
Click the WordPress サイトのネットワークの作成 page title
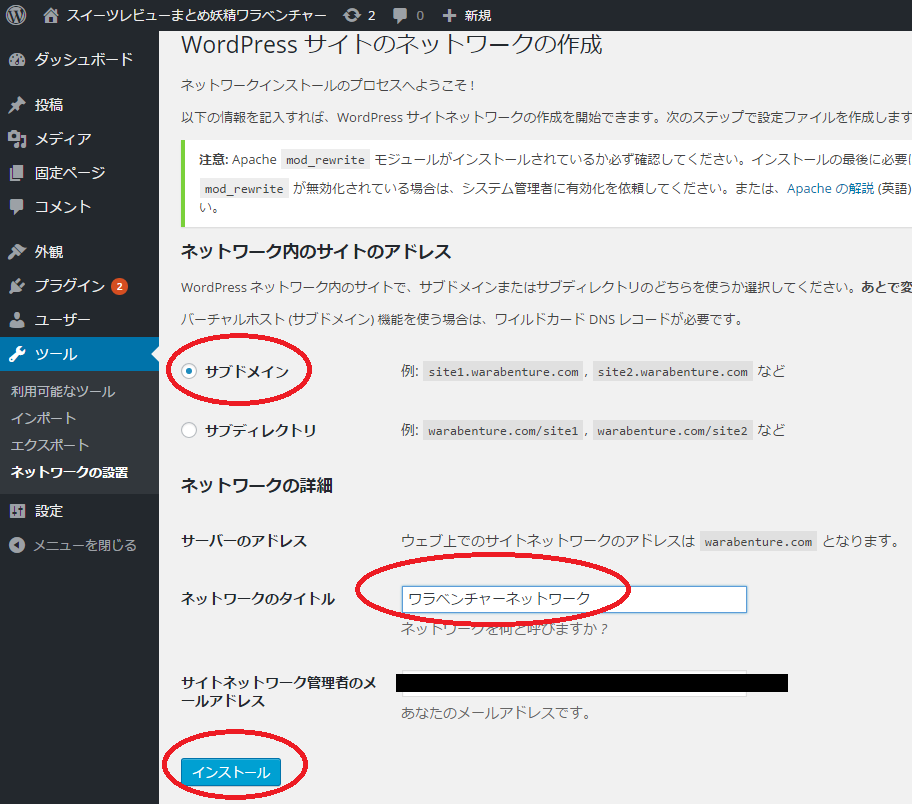coord(391,45)
